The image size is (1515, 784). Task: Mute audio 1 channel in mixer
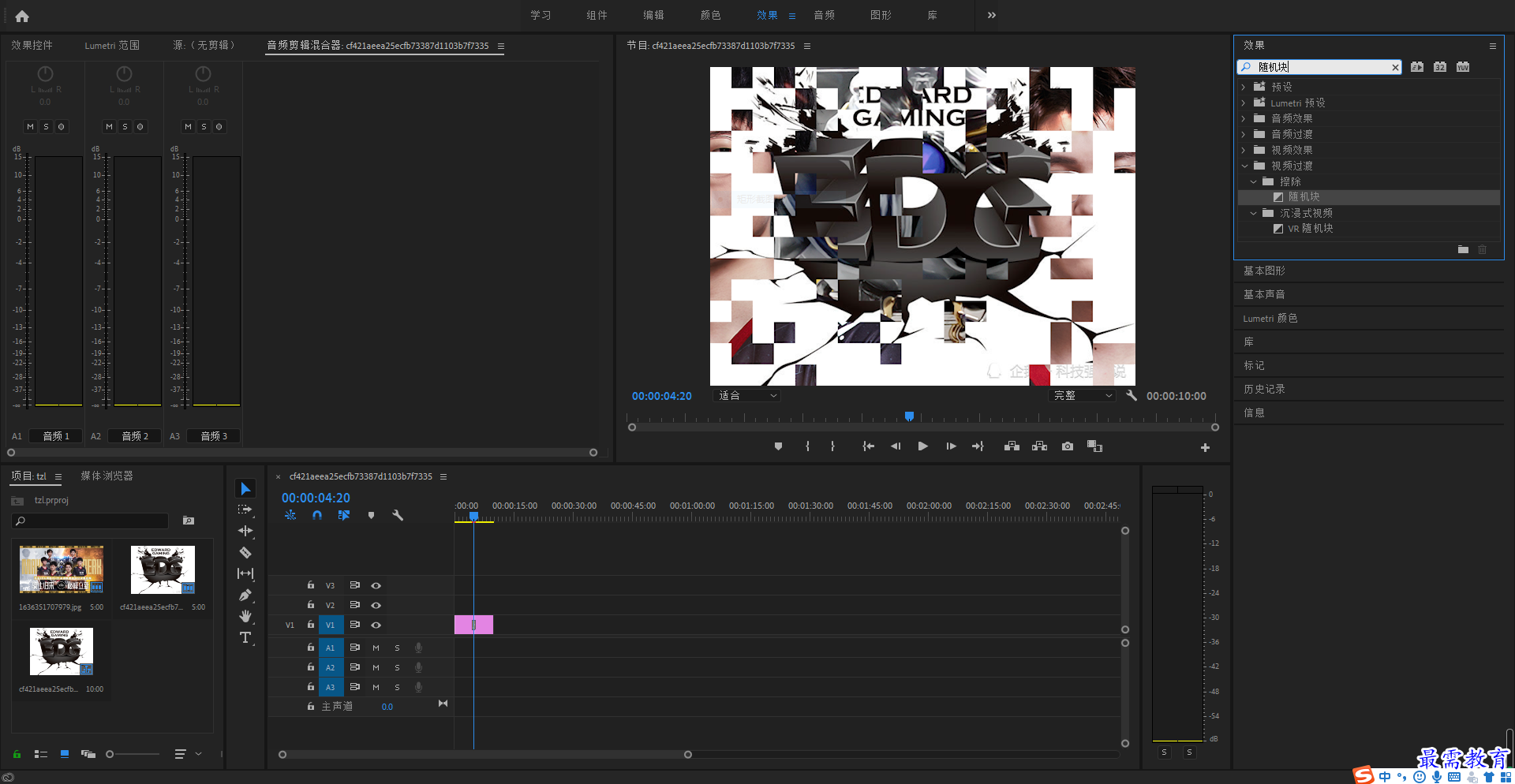[30, 126]
